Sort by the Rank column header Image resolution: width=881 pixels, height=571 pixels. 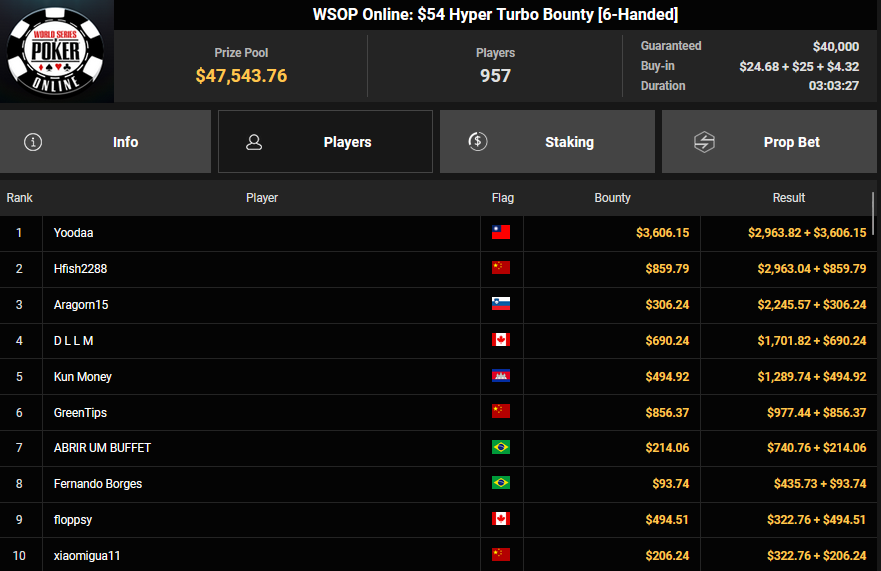pyautogui.click(x=20, y=198)
